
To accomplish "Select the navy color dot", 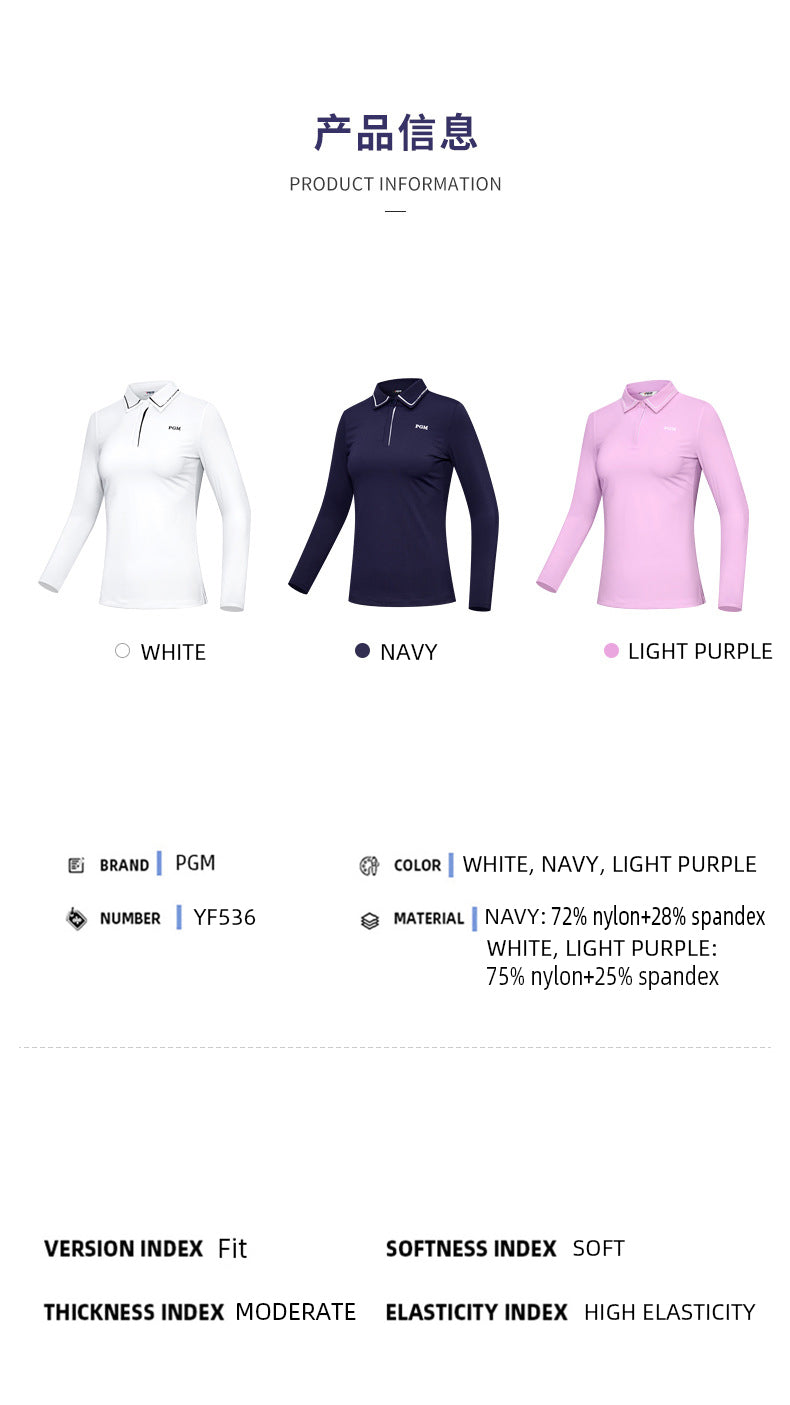I will tap(363, 651).
